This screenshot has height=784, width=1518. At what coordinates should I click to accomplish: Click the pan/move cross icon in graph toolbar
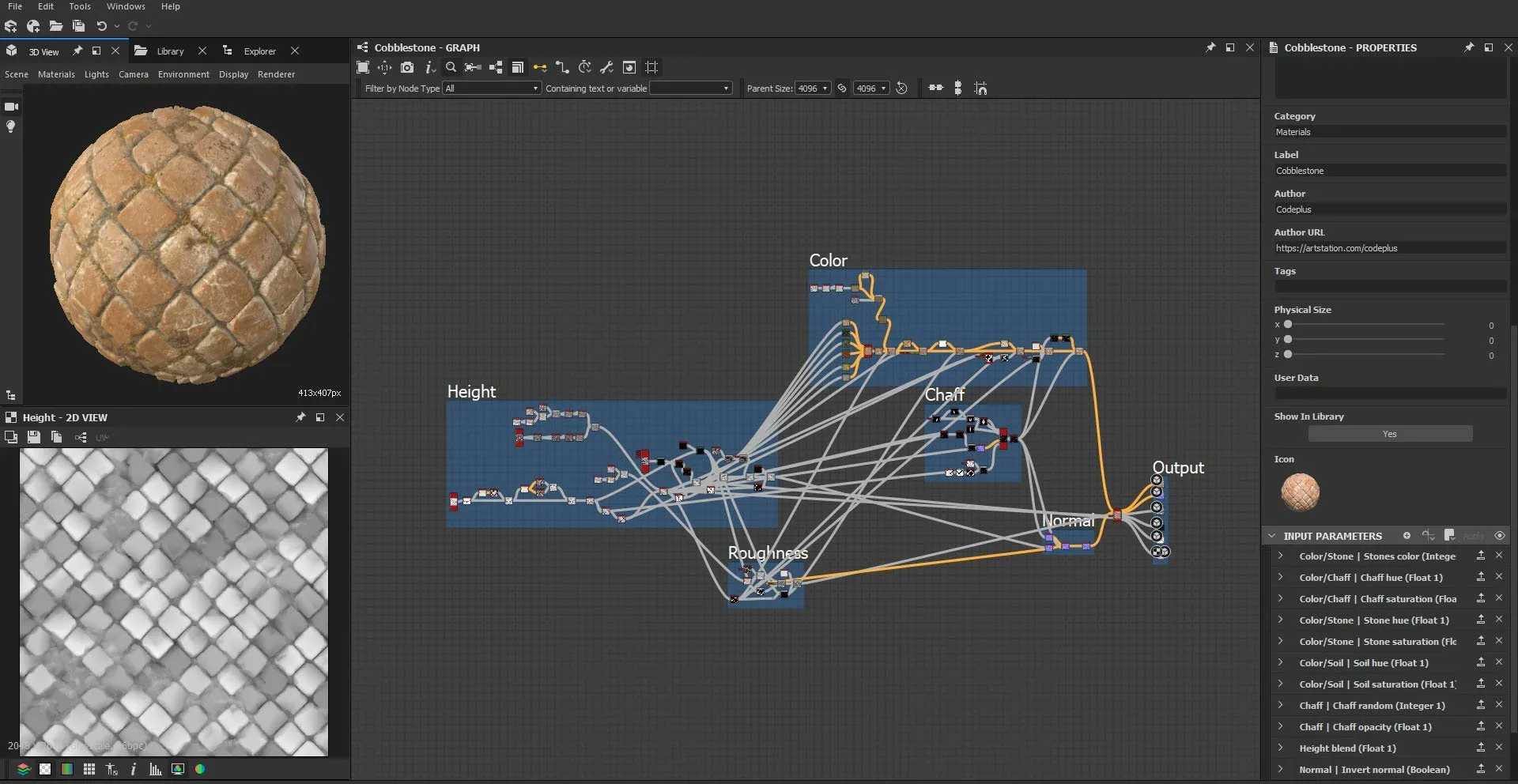point(384,67)
